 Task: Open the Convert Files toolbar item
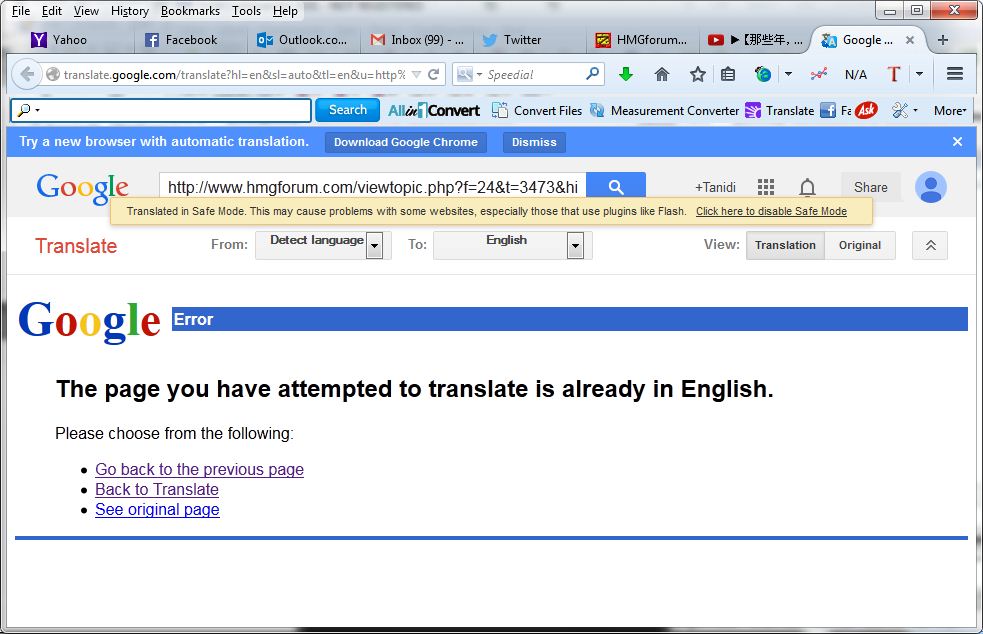click(537, 110)
